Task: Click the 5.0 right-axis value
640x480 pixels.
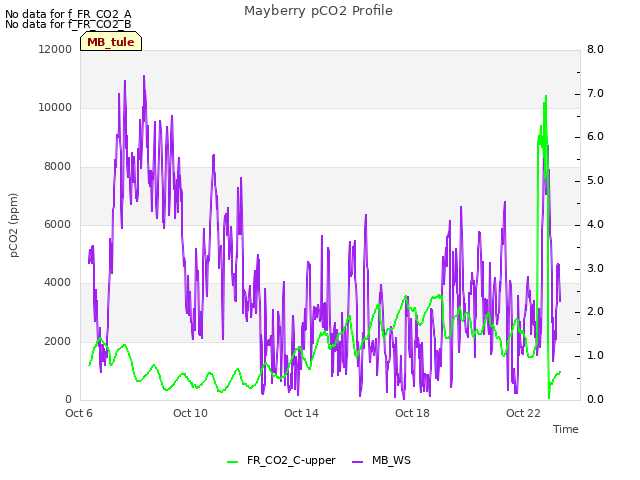Action: [x=595, y=180]
